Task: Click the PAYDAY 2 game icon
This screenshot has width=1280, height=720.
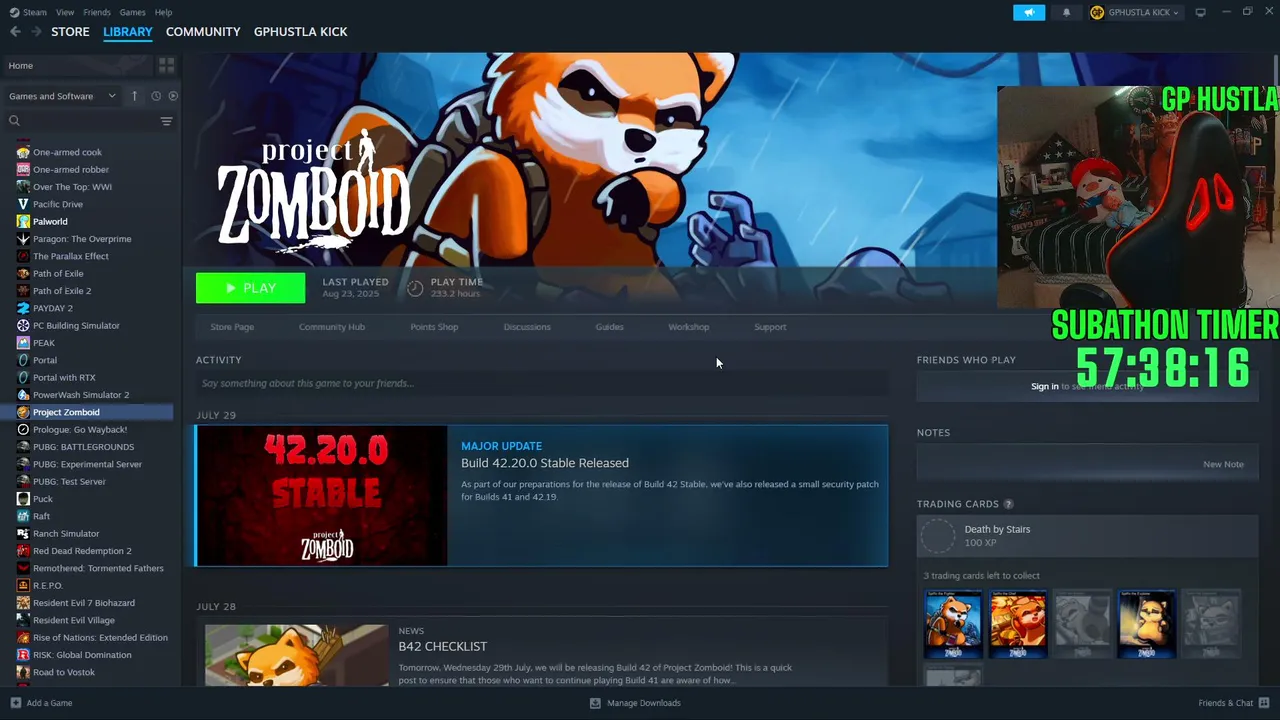Action: click(x=23, y=308)
